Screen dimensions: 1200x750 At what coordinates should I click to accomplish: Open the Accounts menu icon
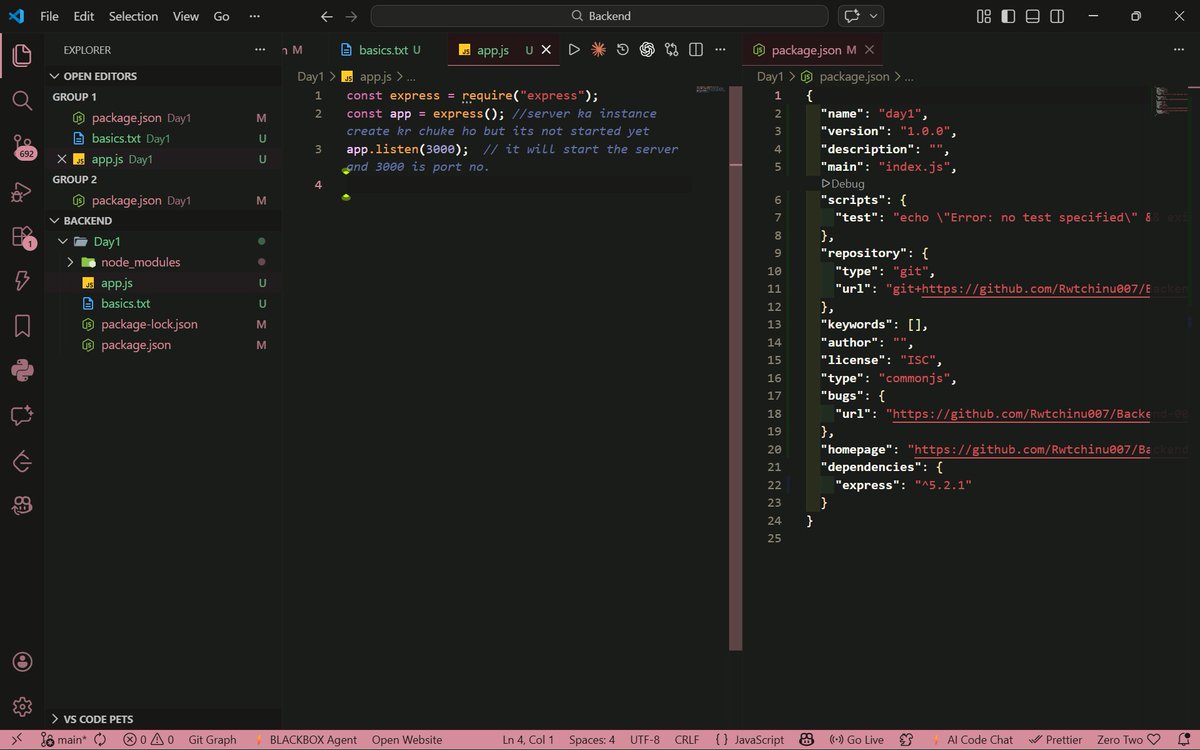coord(22,662)
